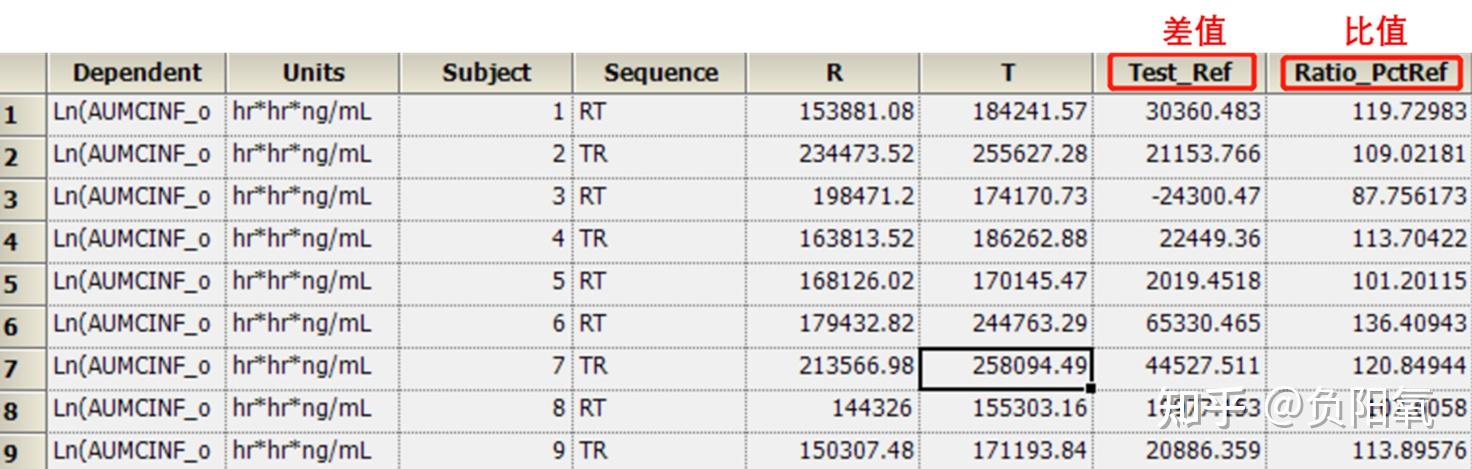Click Ratio_PctRef cell 136.40943

[1370, 324]
